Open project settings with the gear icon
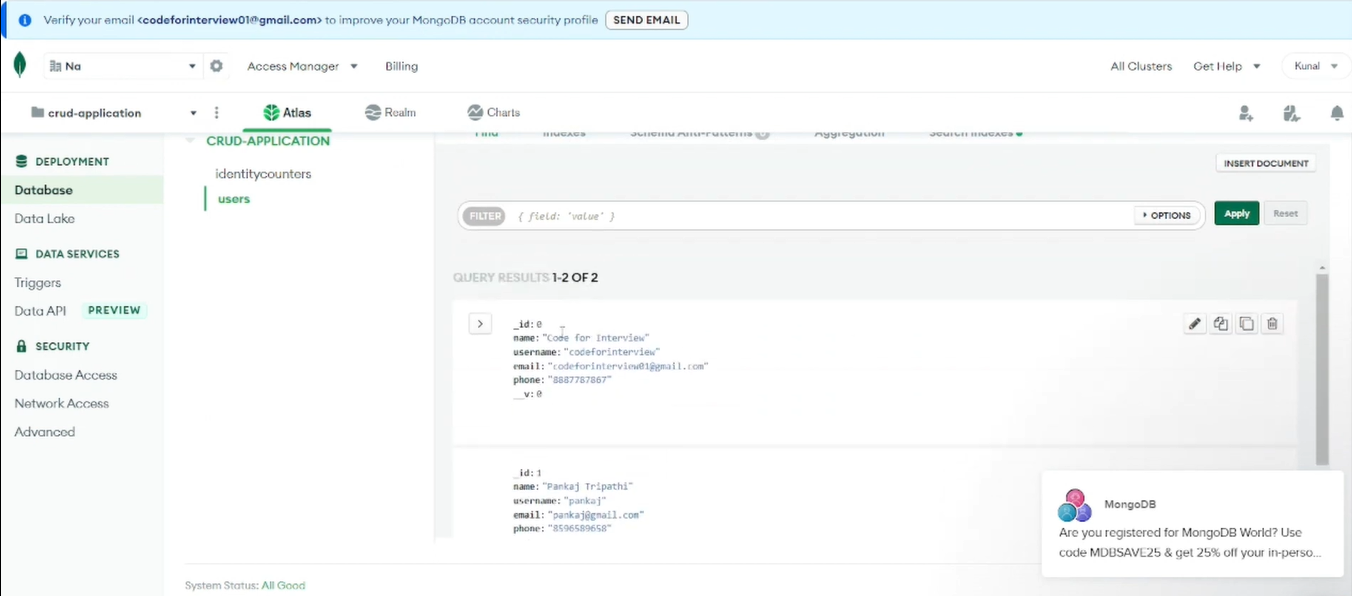 [x=216, y=64]
